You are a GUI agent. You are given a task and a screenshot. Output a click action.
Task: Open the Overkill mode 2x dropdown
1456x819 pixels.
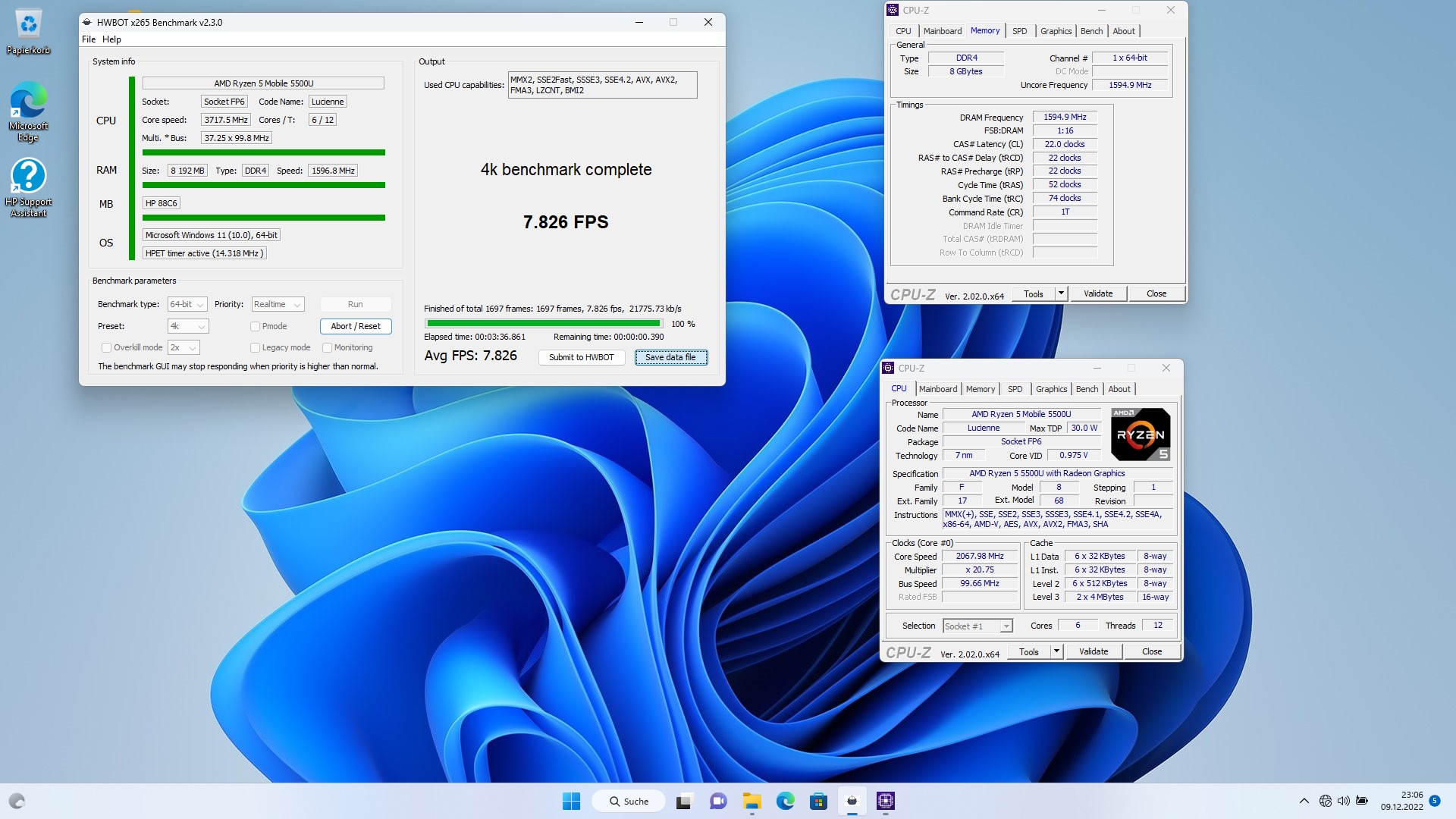point(184,347)
